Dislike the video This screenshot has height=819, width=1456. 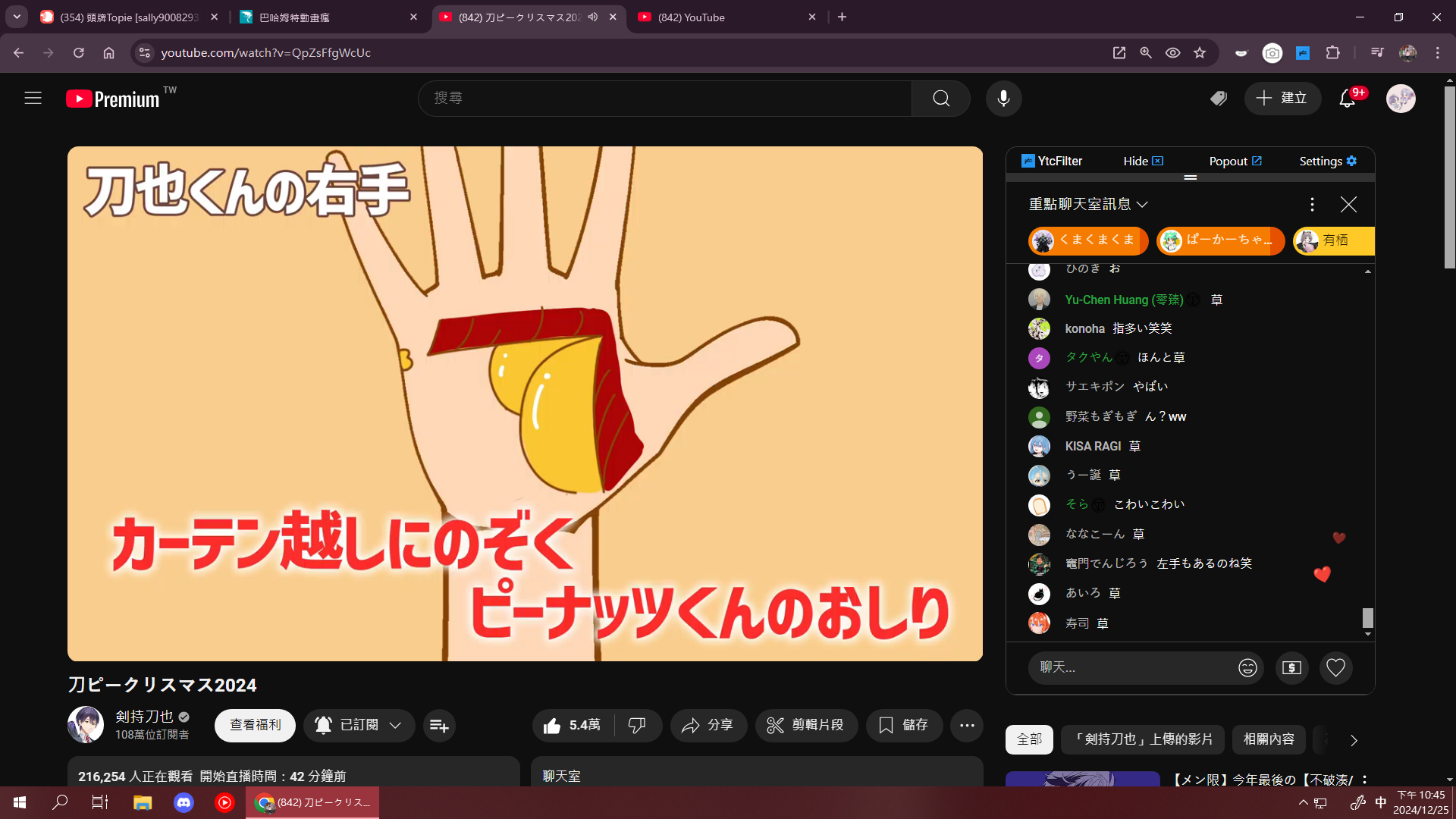point(637,726)
